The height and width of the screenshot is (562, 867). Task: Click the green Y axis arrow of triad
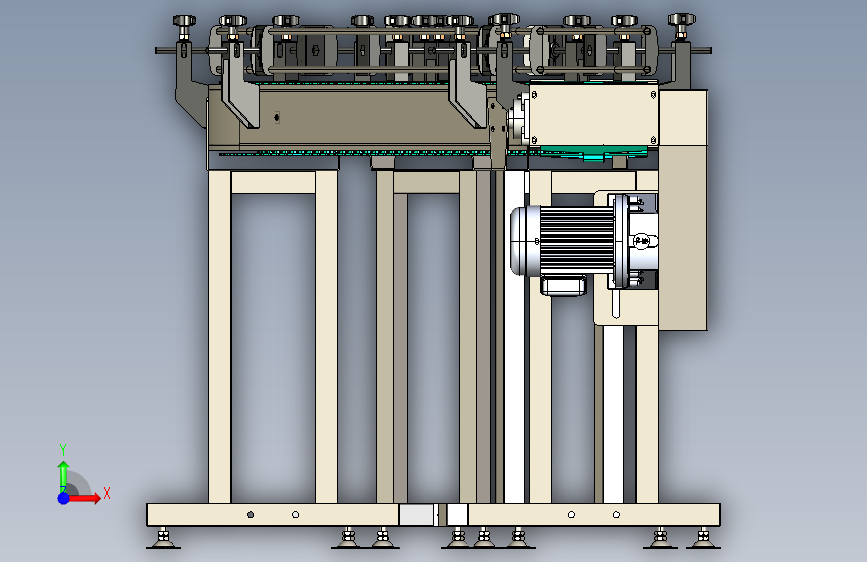coord(64,477)
